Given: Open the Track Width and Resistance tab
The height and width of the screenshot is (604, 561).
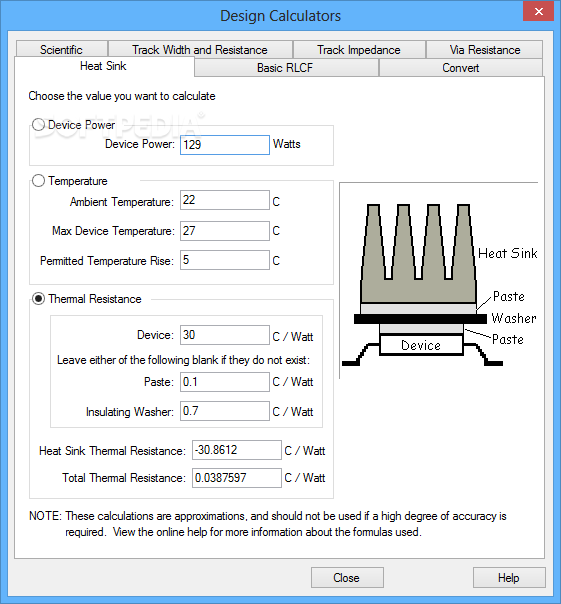Looking at the screenshot, I should pos(200,50).
